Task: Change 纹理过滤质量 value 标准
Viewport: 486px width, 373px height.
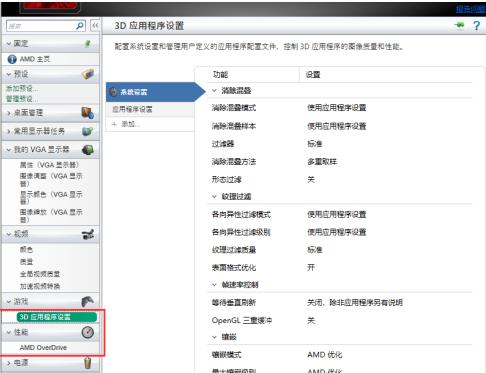Action: tap(315, 250)
